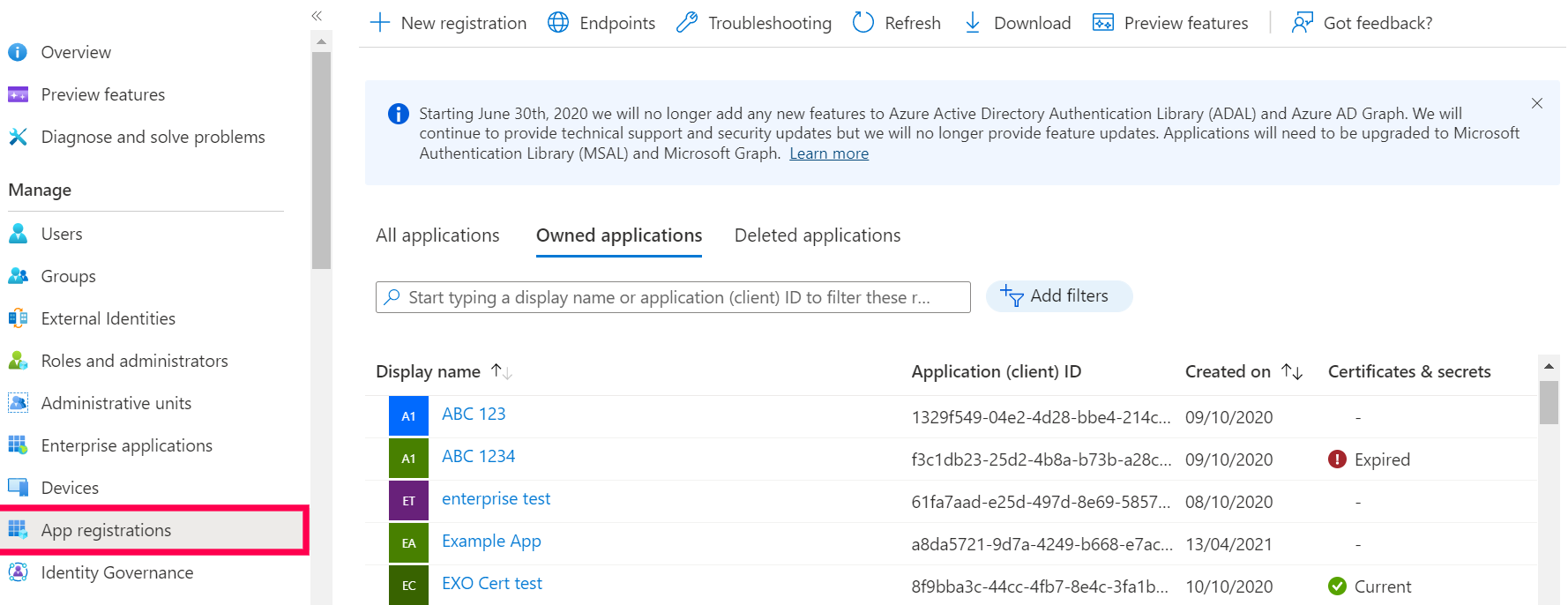
Task: Click the Download arrow icon
Action: click(973, 23)
